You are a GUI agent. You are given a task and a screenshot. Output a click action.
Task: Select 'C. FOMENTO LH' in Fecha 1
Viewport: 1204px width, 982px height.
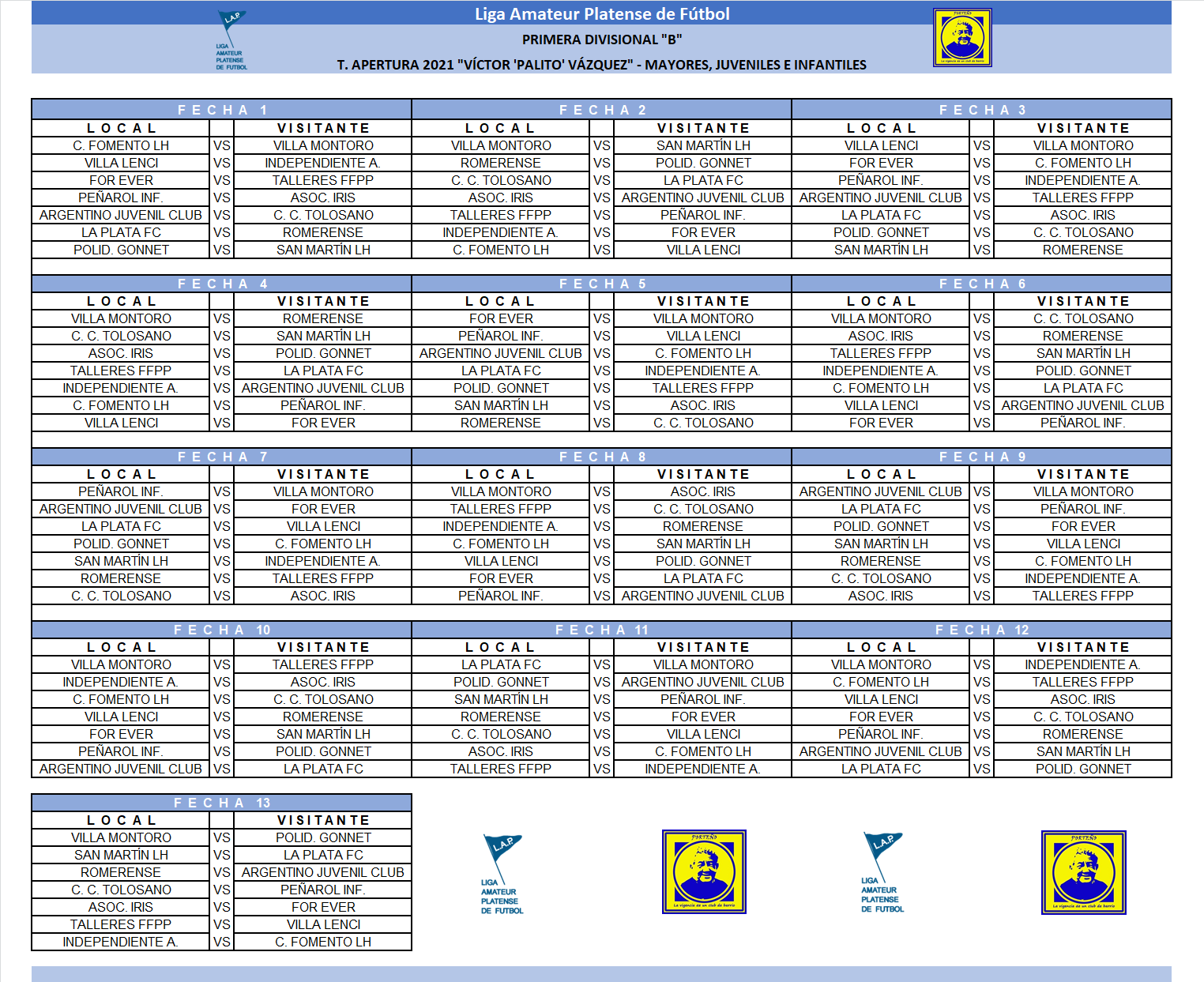click(121, 145)
